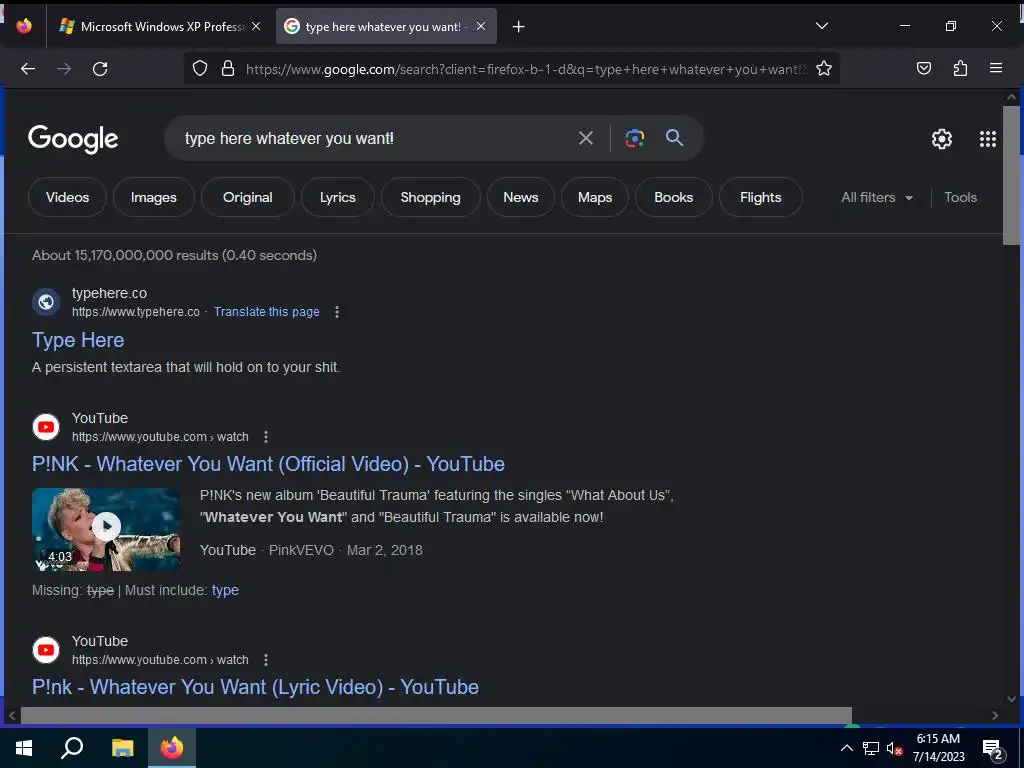Go to Google home via logo

tap(72, 138)
